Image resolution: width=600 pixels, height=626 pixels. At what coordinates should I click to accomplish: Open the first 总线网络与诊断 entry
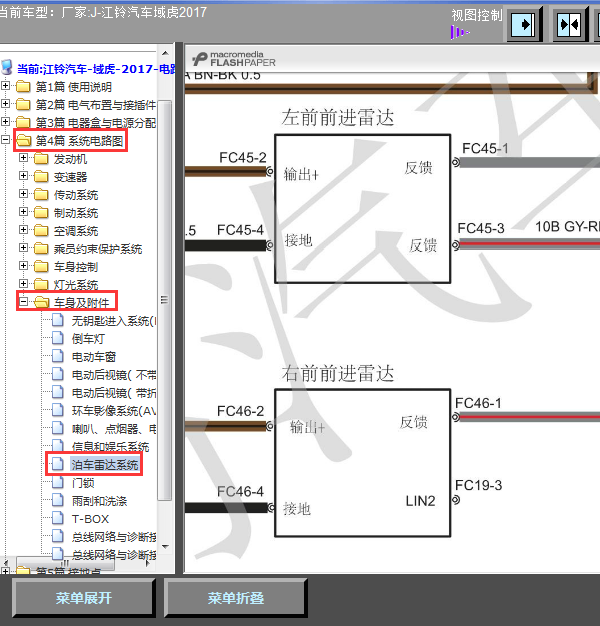coord(114,537)
